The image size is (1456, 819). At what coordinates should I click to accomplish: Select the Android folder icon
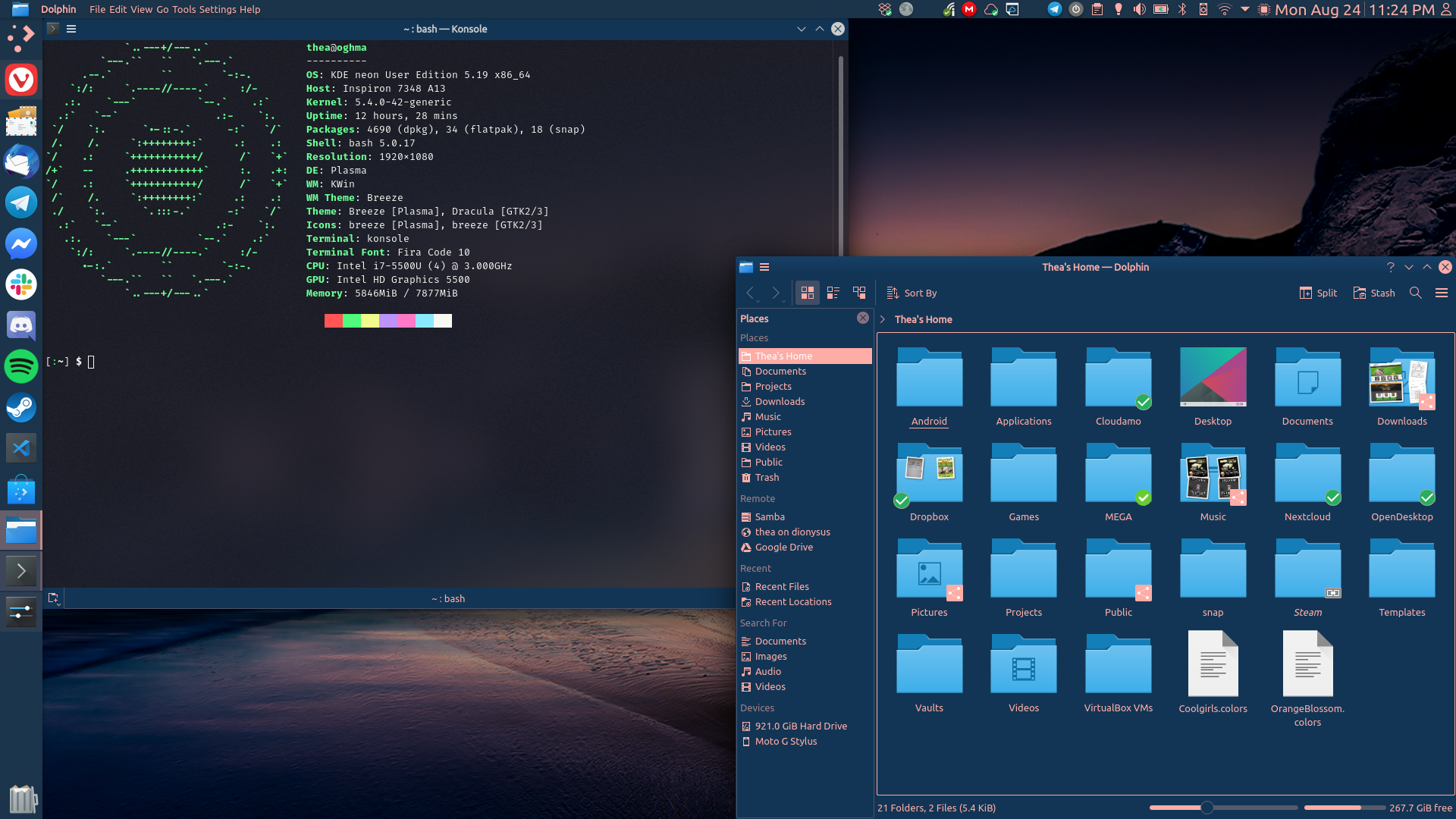click(x=929, y=378)
